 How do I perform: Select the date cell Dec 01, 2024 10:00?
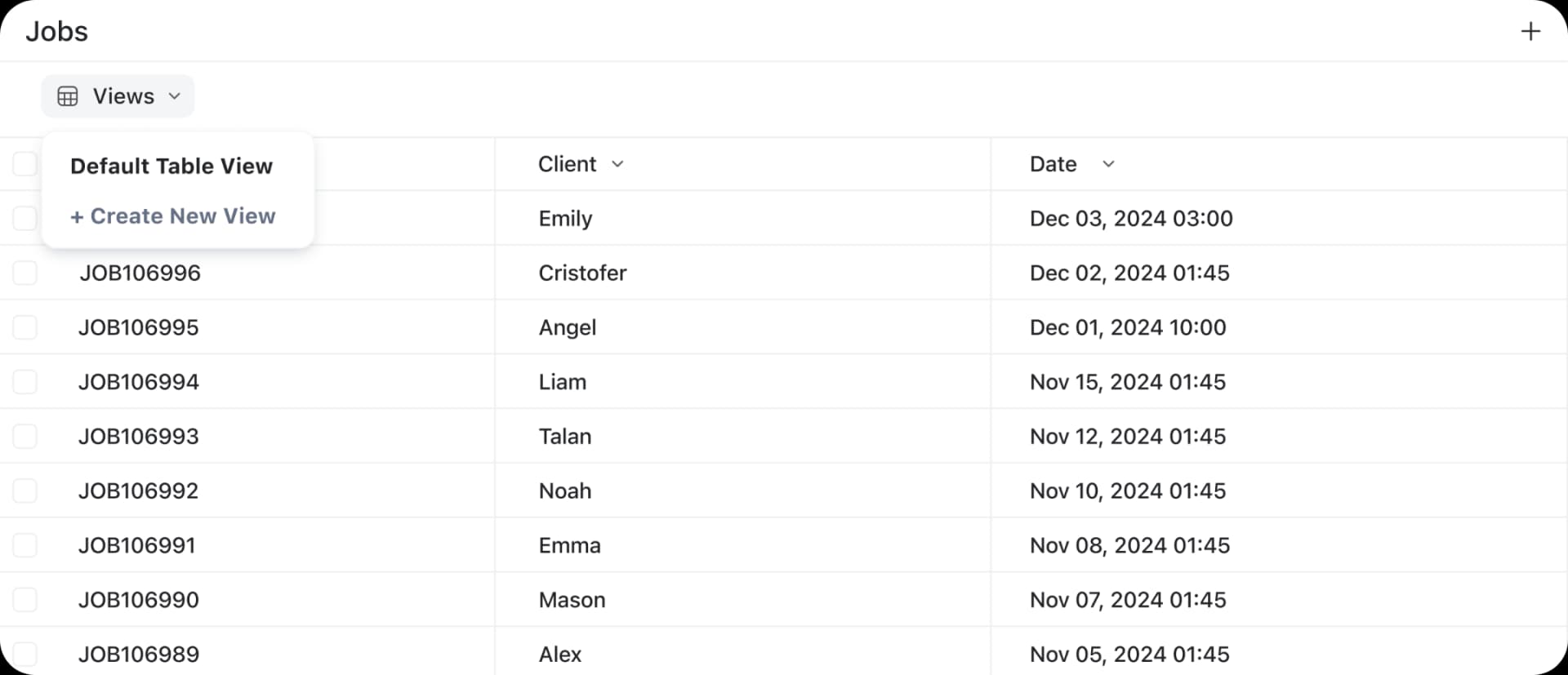tap(1128, 327)
